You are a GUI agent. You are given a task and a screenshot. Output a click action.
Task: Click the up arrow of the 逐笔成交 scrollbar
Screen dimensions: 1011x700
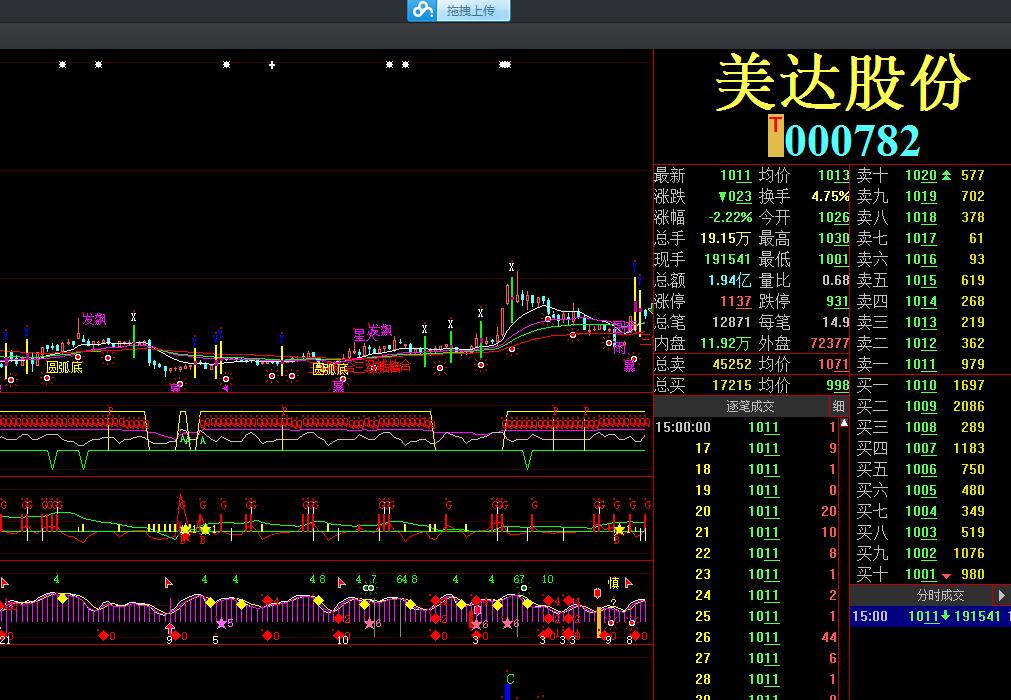(x=844, y=423)
